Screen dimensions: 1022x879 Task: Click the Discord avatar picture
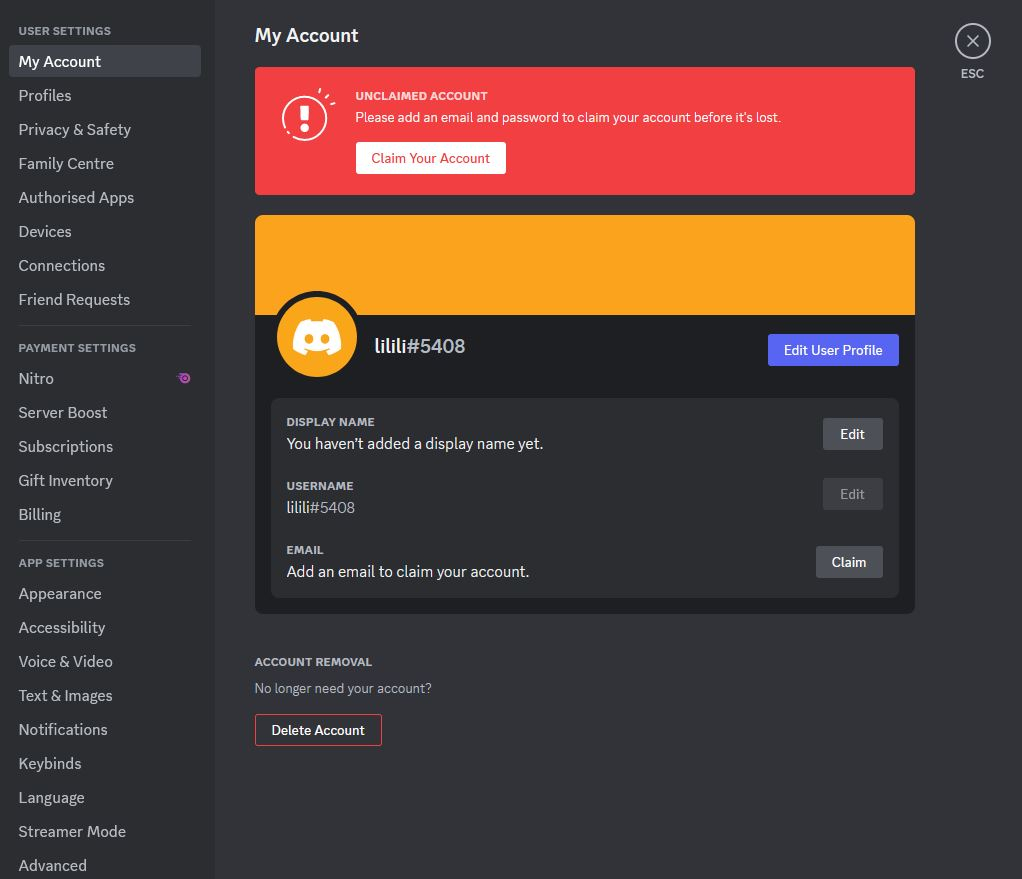(x=317, y=337)
